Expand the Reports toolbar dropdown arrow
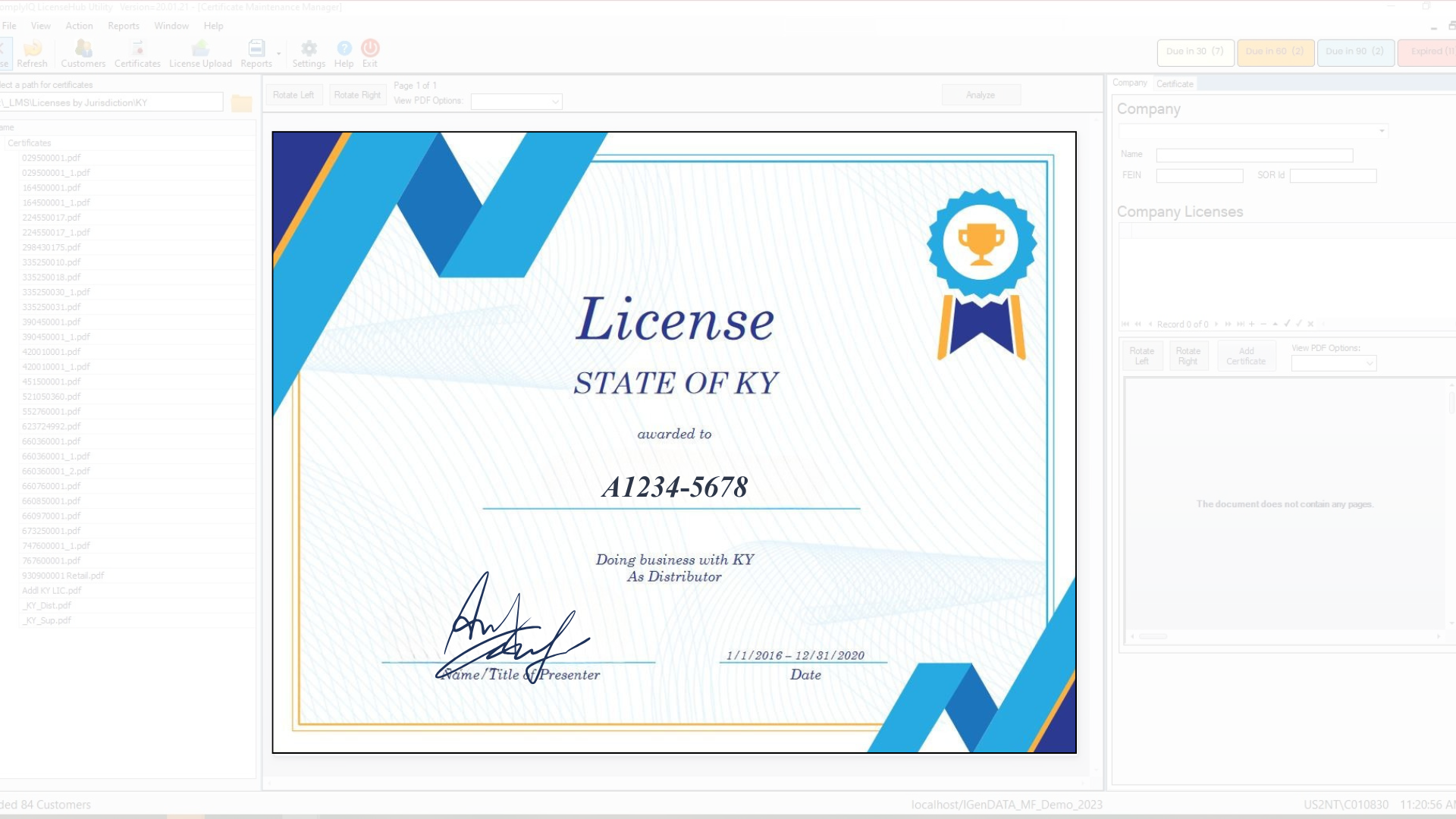1456x819 pixels. pyautogui.click(x=279, y=54)
